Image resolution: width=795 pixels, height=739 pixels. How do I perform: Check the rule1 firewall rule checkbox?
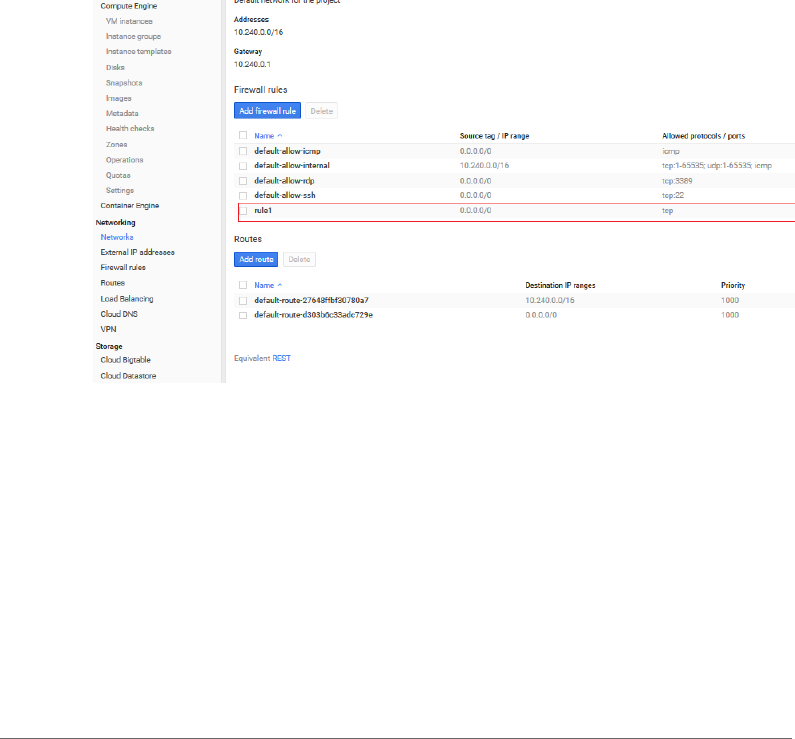point(243,210)
